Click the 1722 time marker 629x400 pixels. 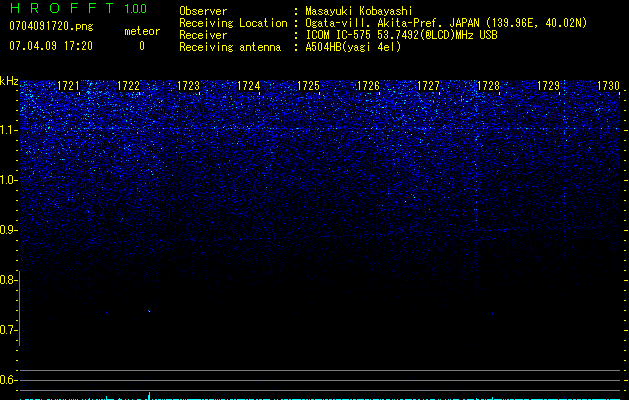click(128, 86)
